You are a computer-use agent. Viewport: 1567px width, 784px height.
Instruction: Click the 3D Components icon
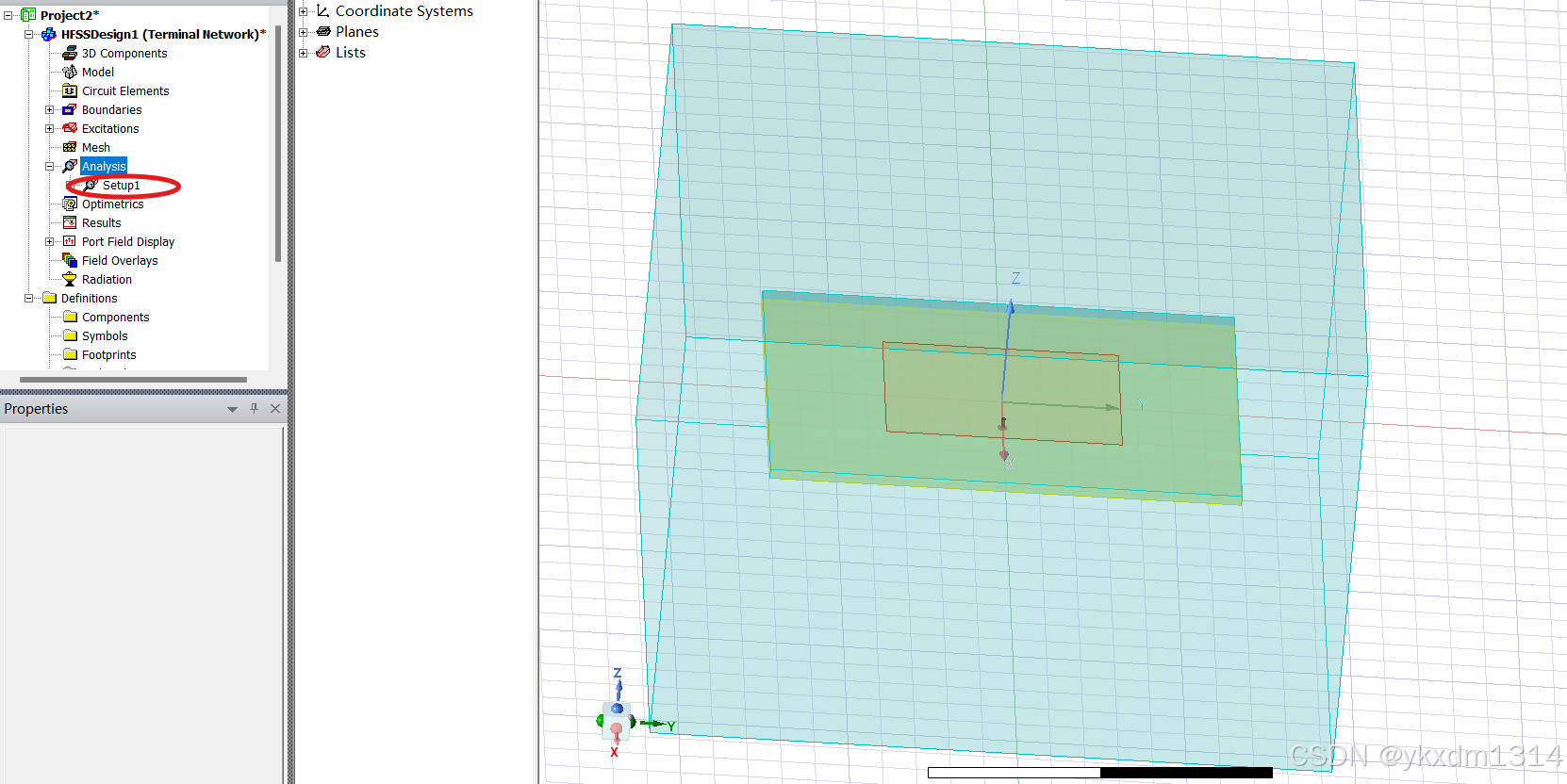pos(70,53)
